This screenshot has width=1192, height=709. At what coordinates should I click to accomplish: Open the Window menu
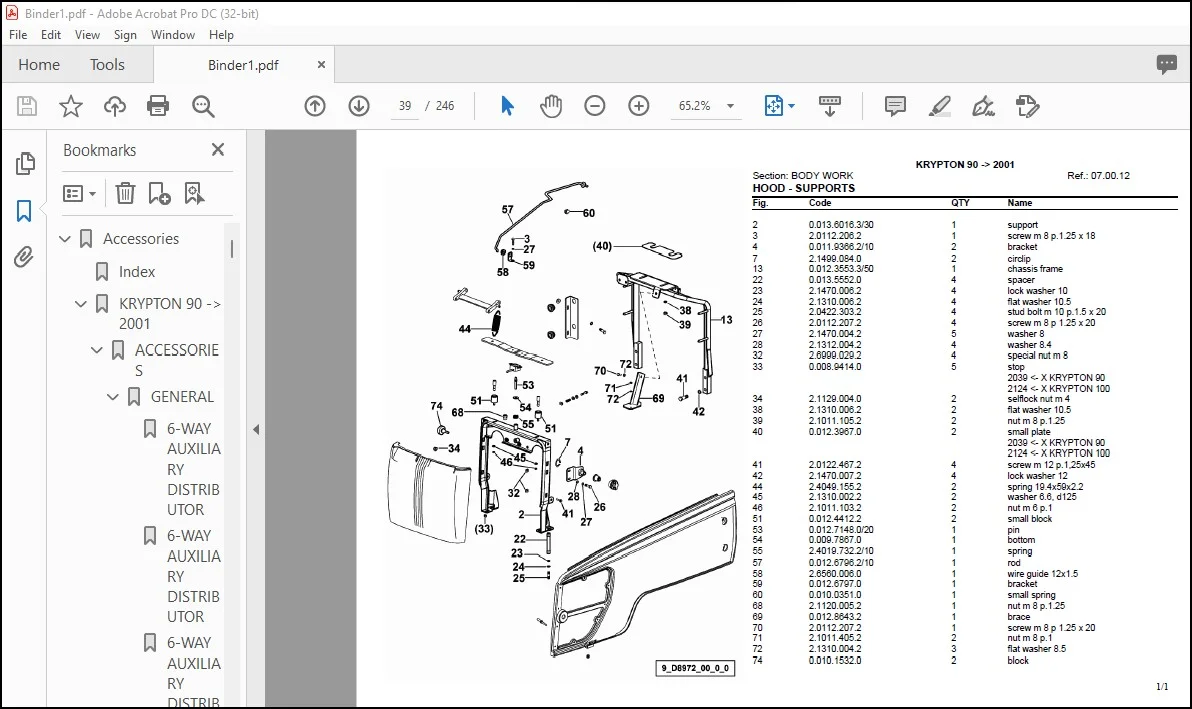pyautogui.click(x=173, y=35)
